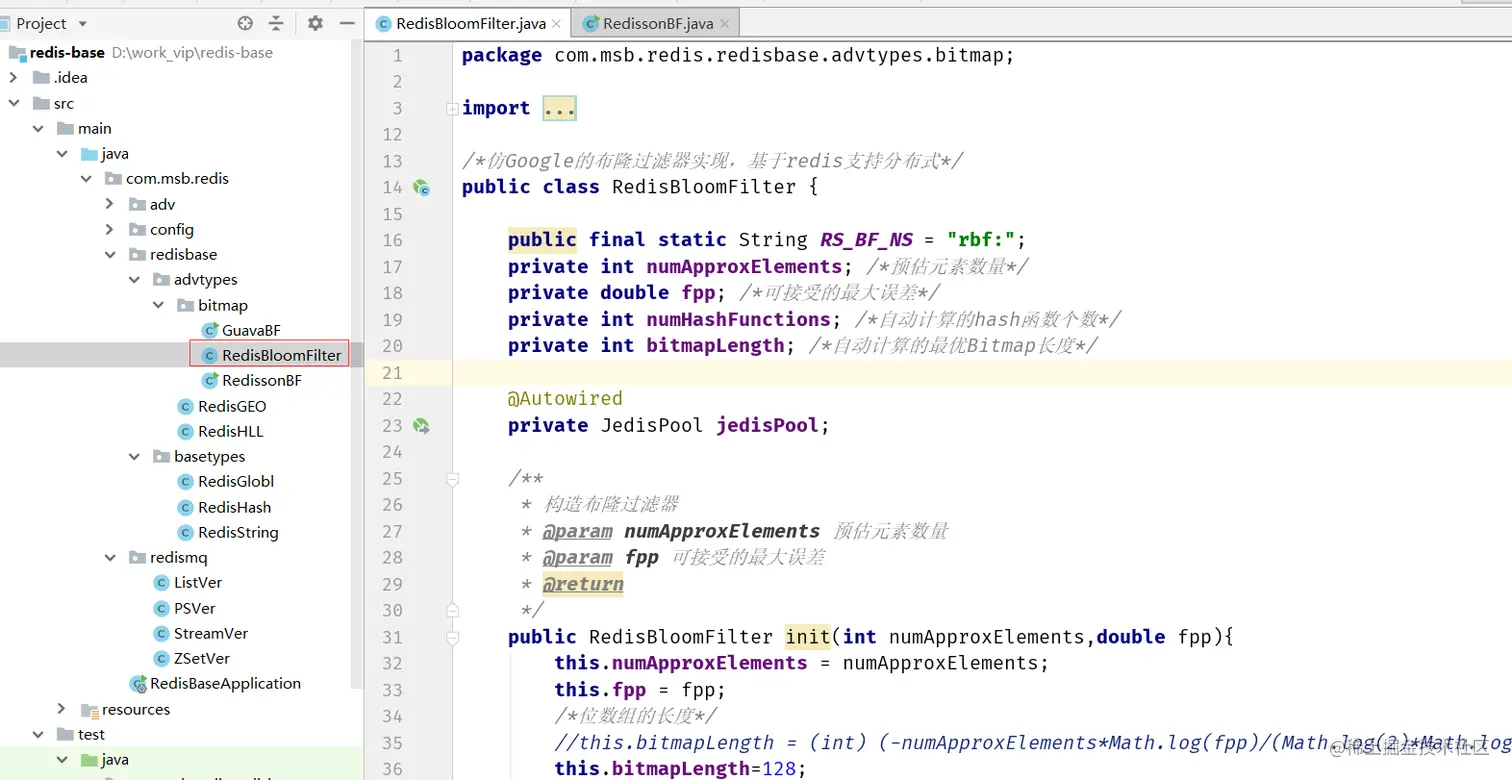Open PSVer class
Image resolution: width=1512 pixels, height=780 pixels.
pyautogui.click(x=195, y=608)
